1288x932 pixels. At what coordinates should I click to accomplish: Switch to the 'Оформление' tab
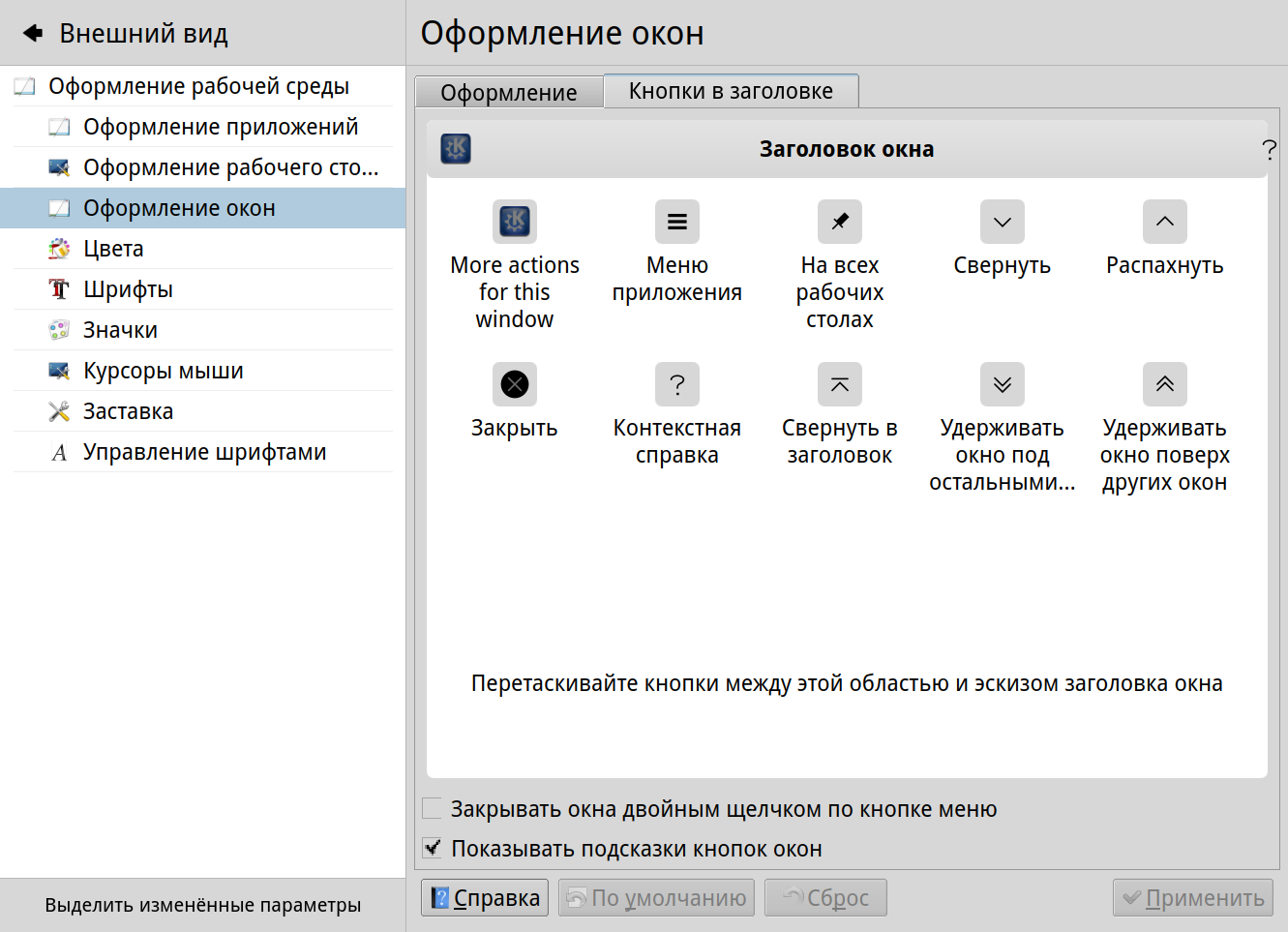coord(509,93)
